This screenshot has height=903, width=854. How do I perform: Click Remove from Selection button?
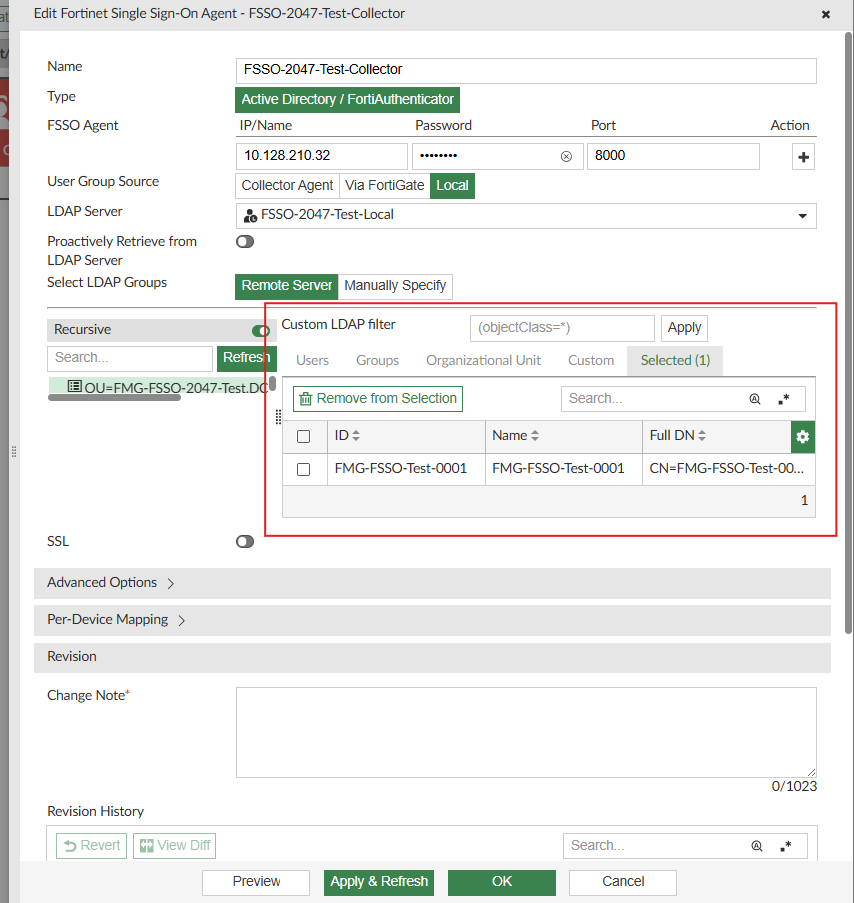pyautogui.click(x=378, y=399)
